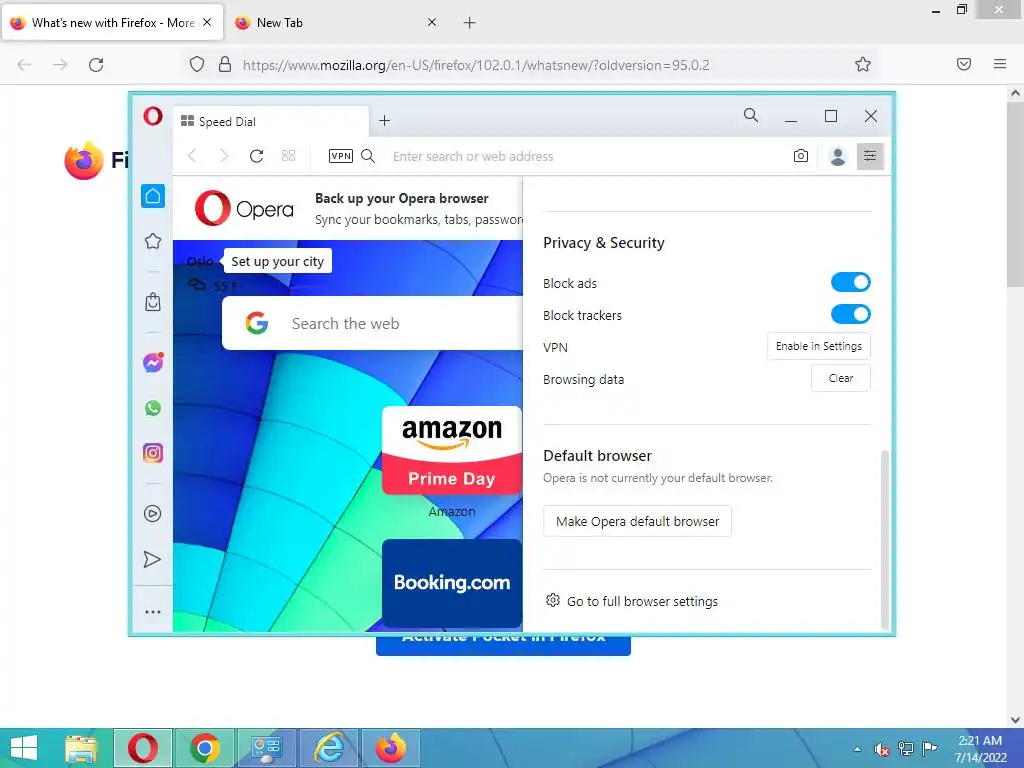Open Internet Explorer from taskbar
The image size is (1024, 768).
[x=328, y=748]
